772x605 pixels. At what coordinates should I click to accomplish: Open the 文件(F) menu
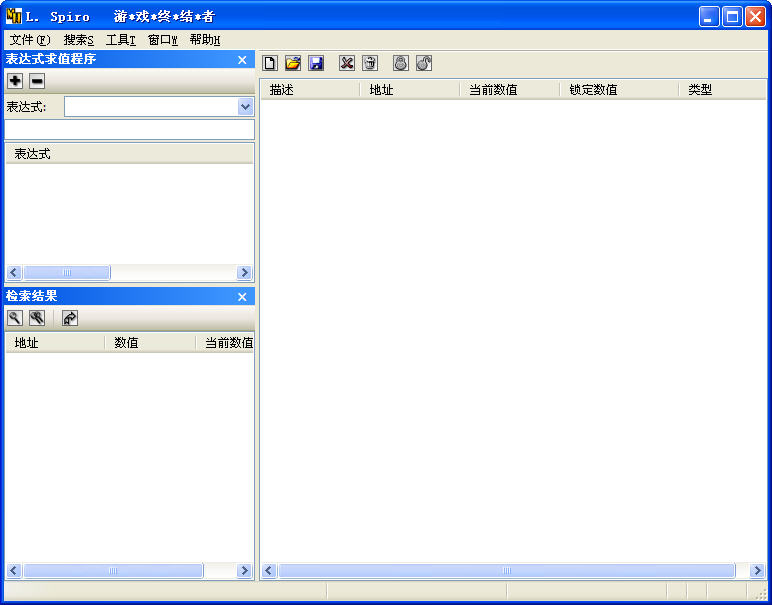coord(29,40)
